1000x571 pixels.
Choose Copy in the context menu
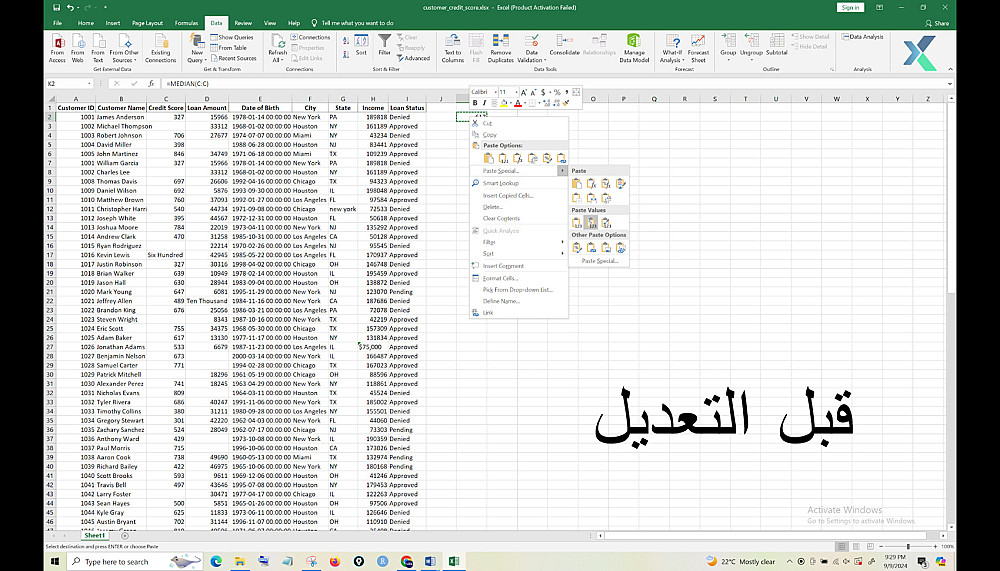(x=518, y=135)
